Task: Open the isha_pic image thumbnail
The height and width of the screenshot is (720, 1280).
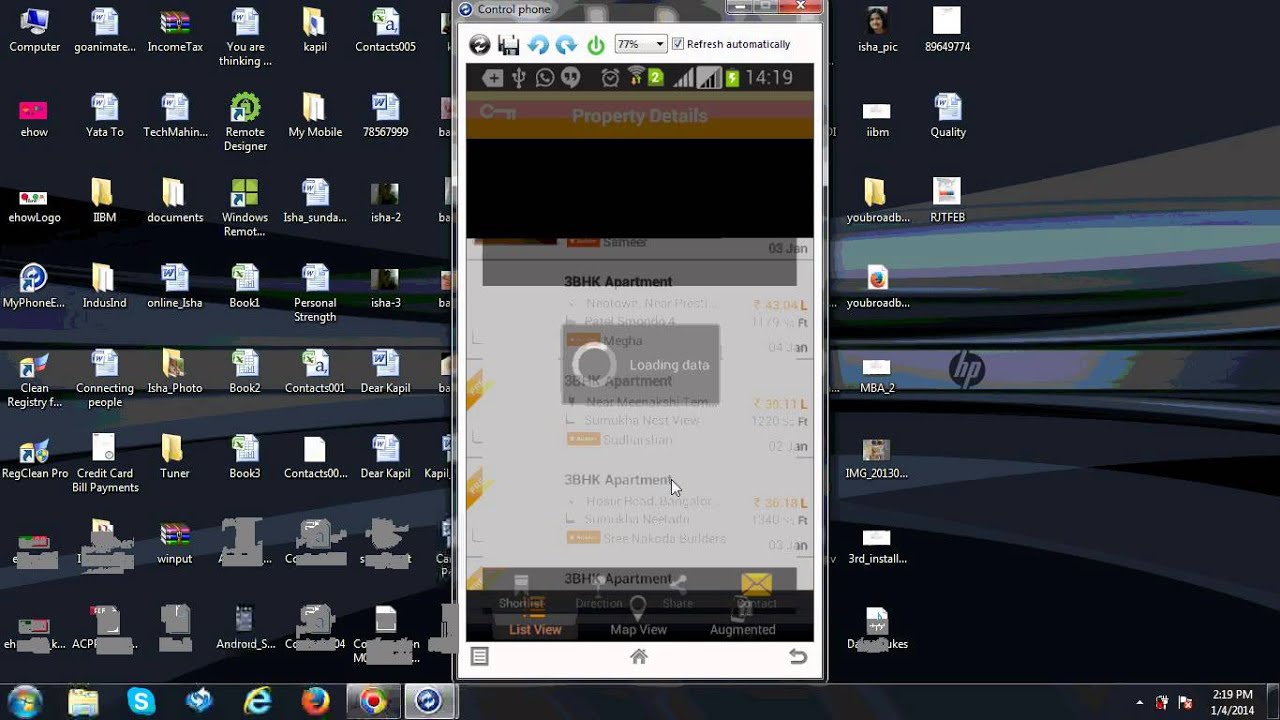Action: click(x=877, y=31)
